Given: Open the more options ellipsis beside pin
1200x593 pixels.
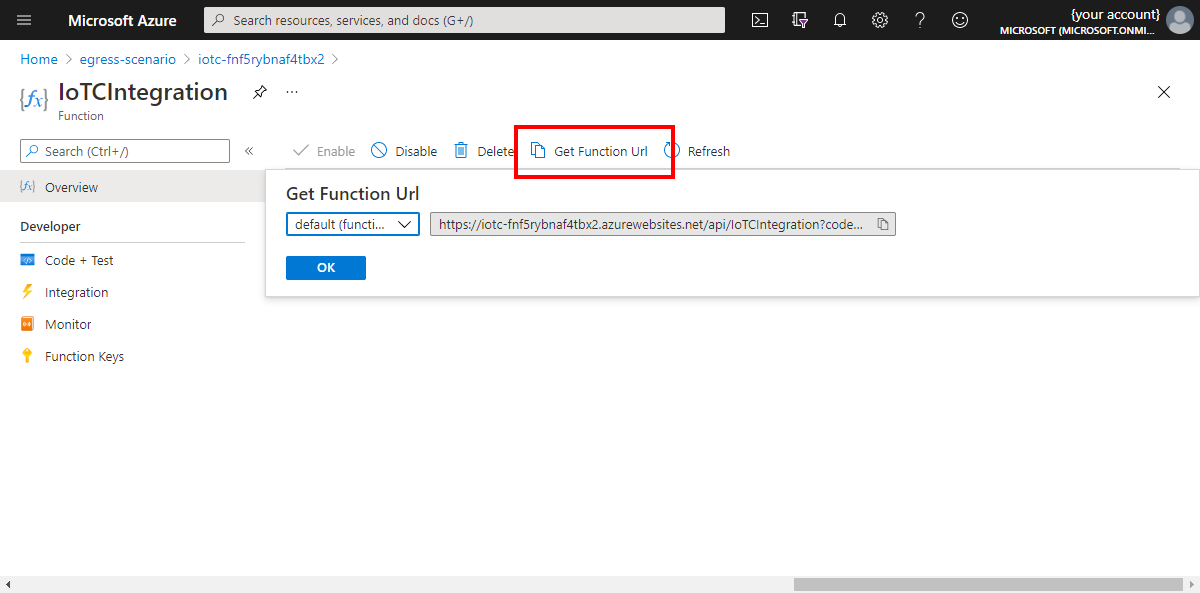Looking at the screenshot, I should (x=291, y=91).
